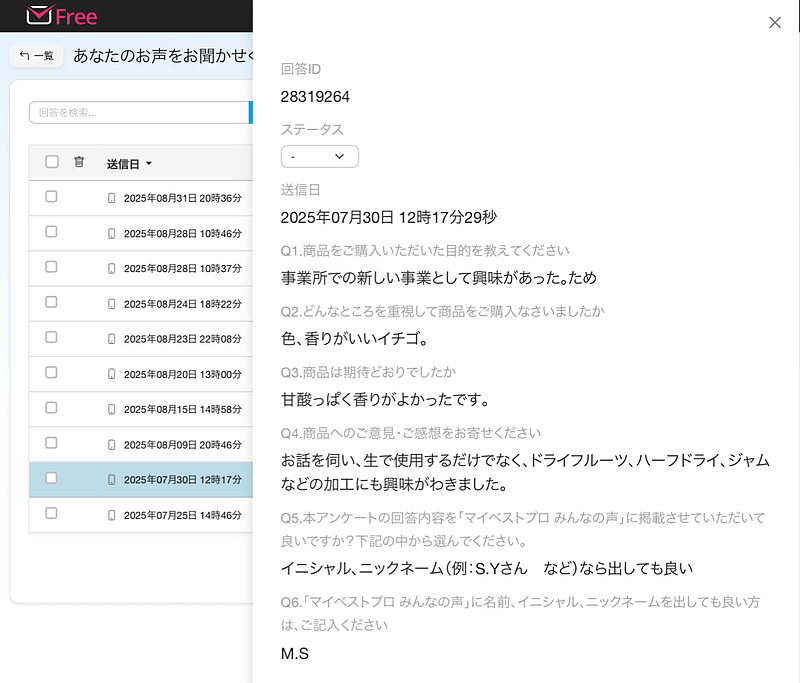
Task: Click the device icon for 2025年08月20日 response
Action: pos(112,374)
